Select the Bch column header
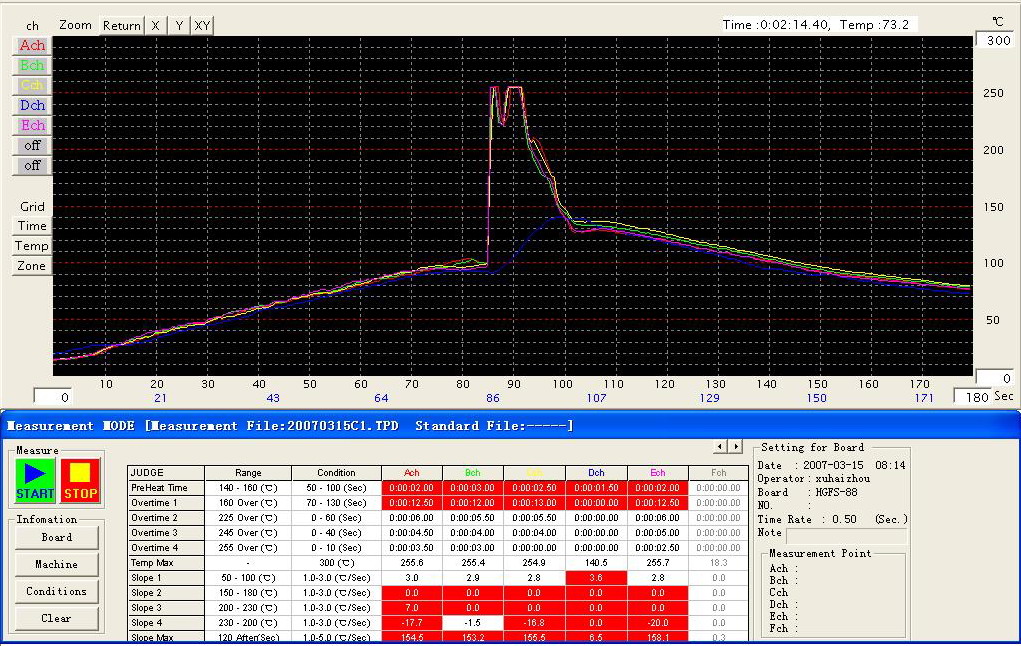 [x=473, y=473]
